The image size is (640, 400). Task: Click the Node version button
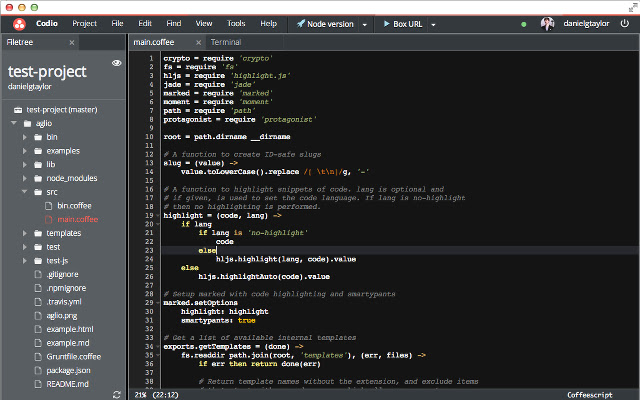pos(325,24)
